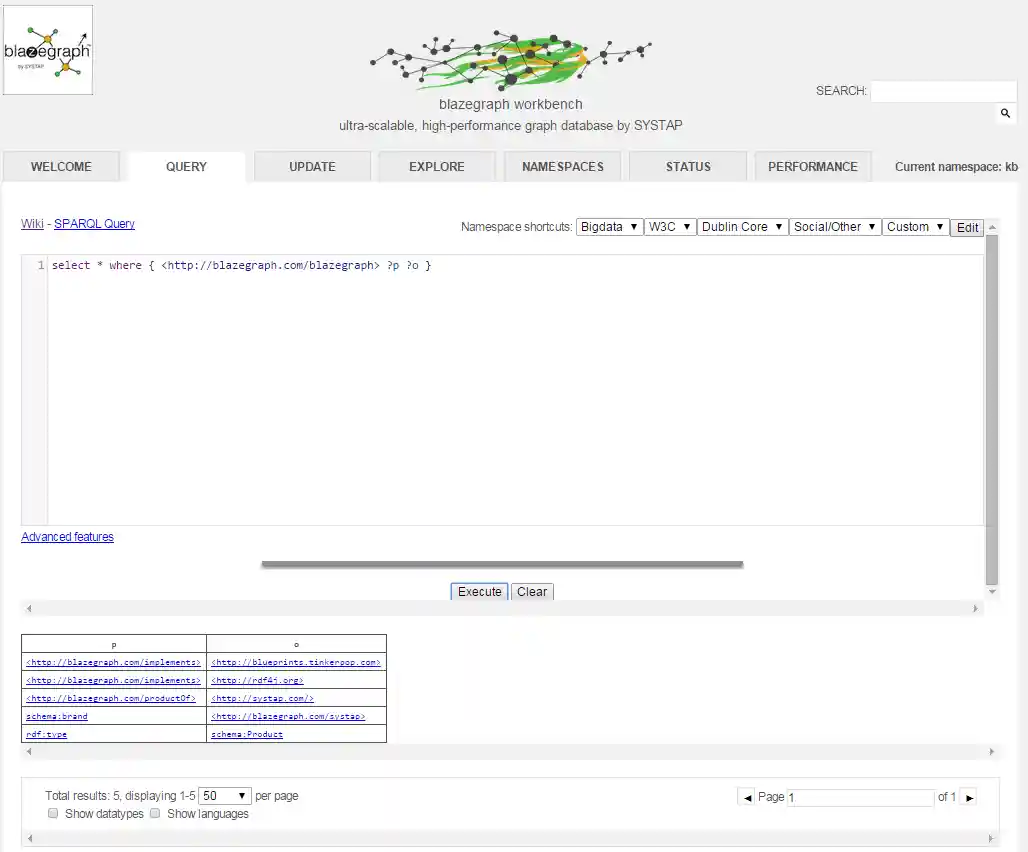Open the SPARQL Query link
Image resolution: width=1028 pixels, height=852 pixels.
point(94,223)
